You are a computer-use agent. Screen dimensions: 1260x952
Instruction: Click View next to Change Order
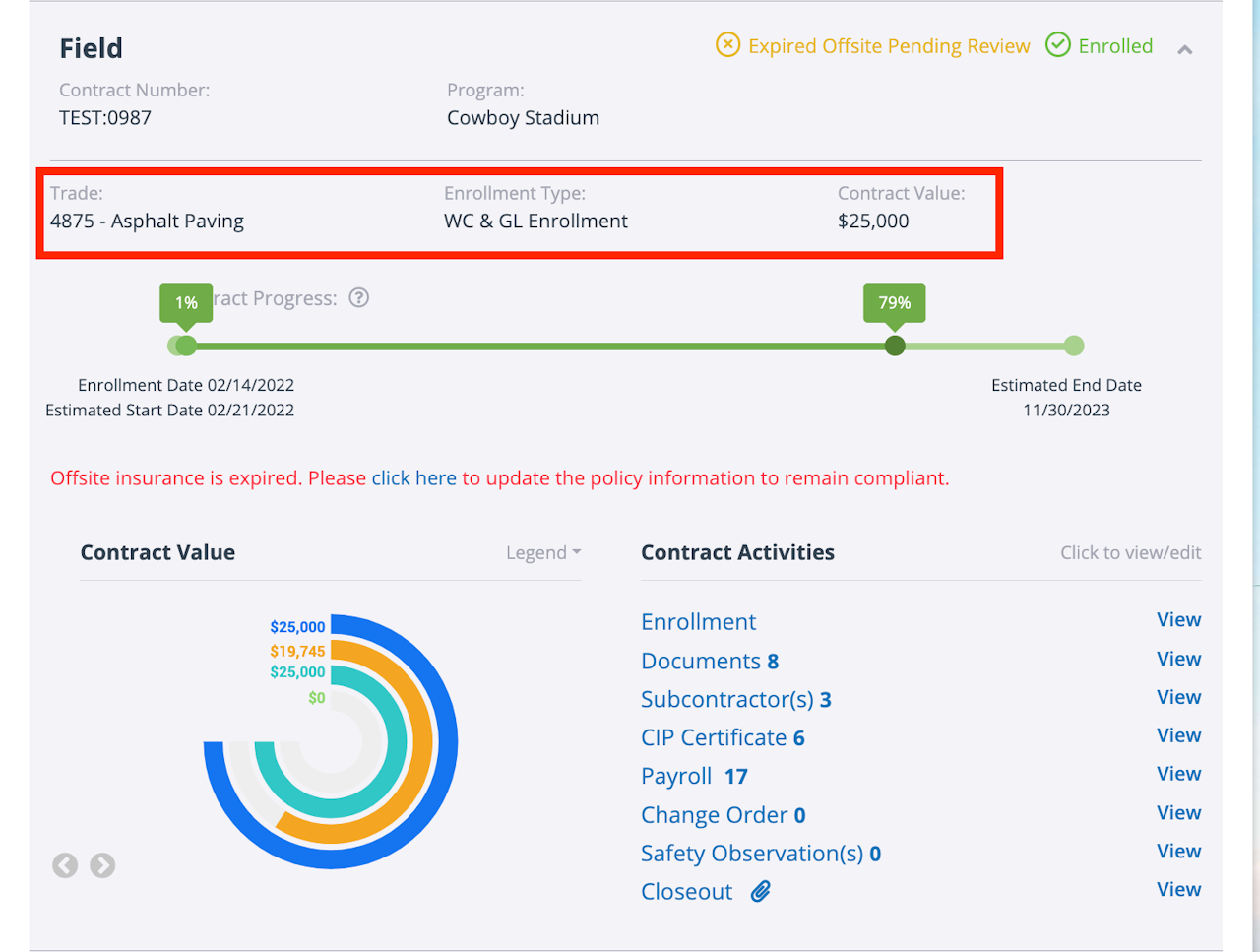(1178, 813)
